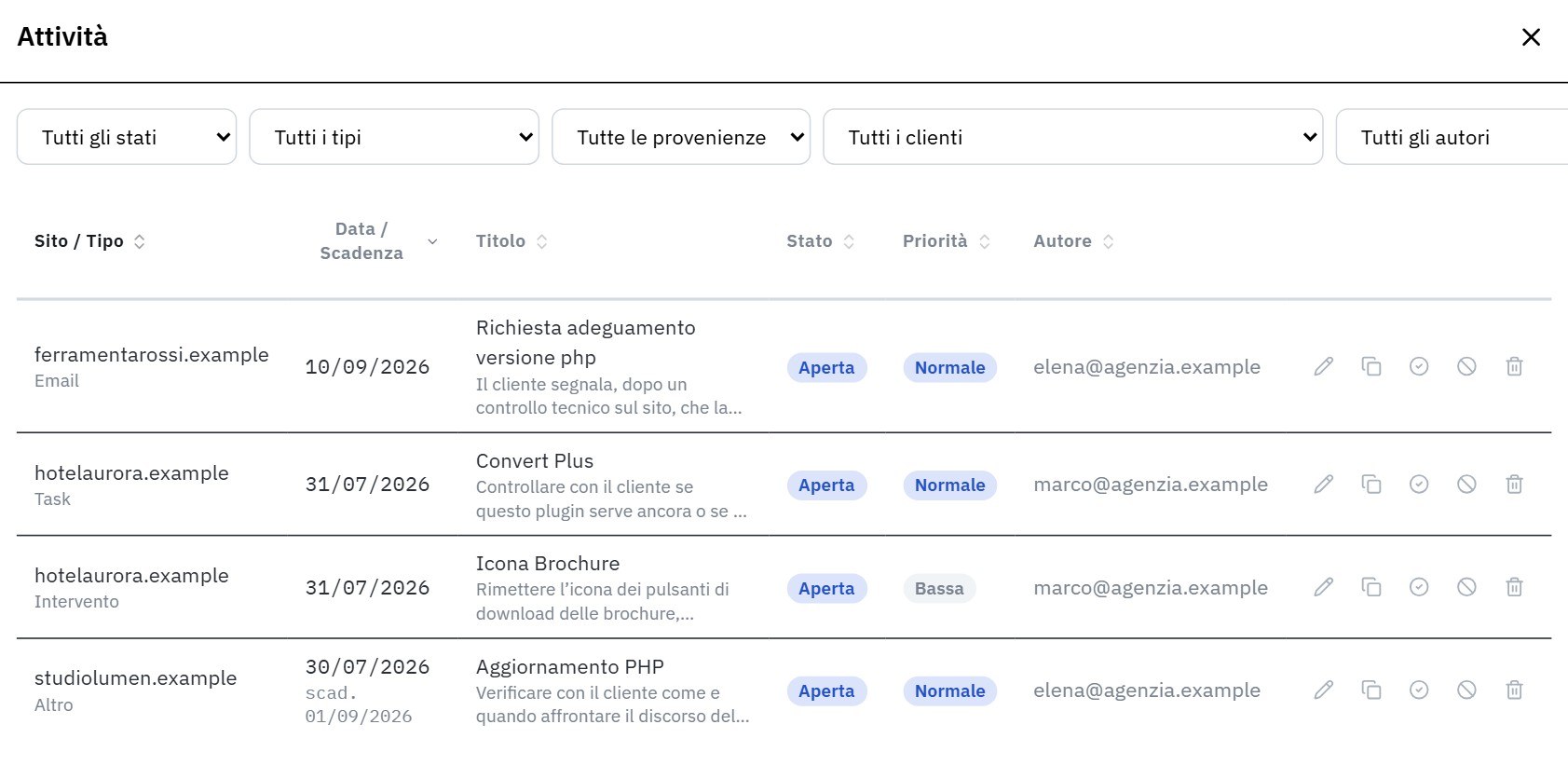Open the Tutti i tipi filter

tap(394, 137)
